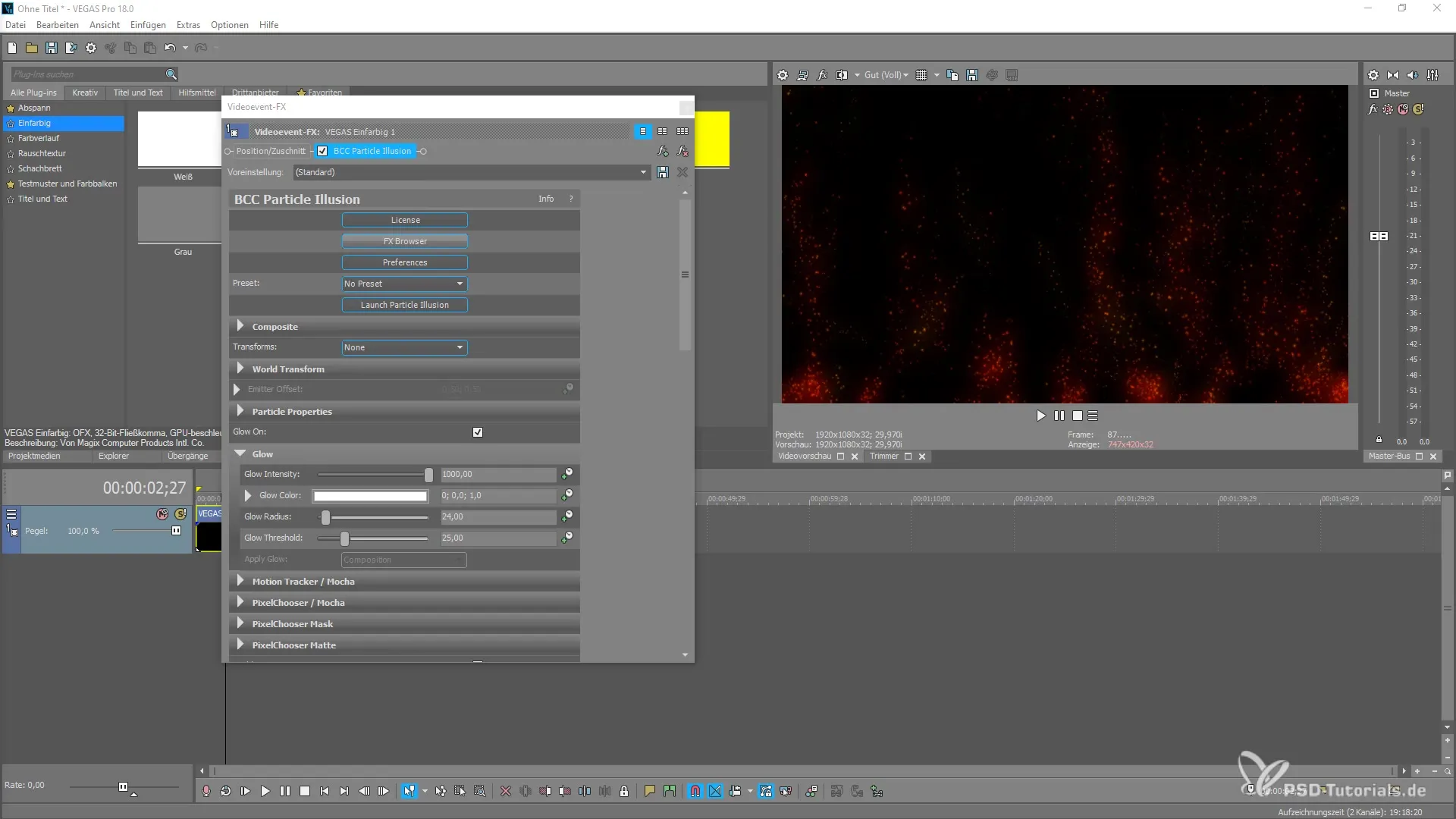The width and height of the screenshot is (1456, 819).
Task: Open video preview settings gear icon
Action: (x=783, y=75)
